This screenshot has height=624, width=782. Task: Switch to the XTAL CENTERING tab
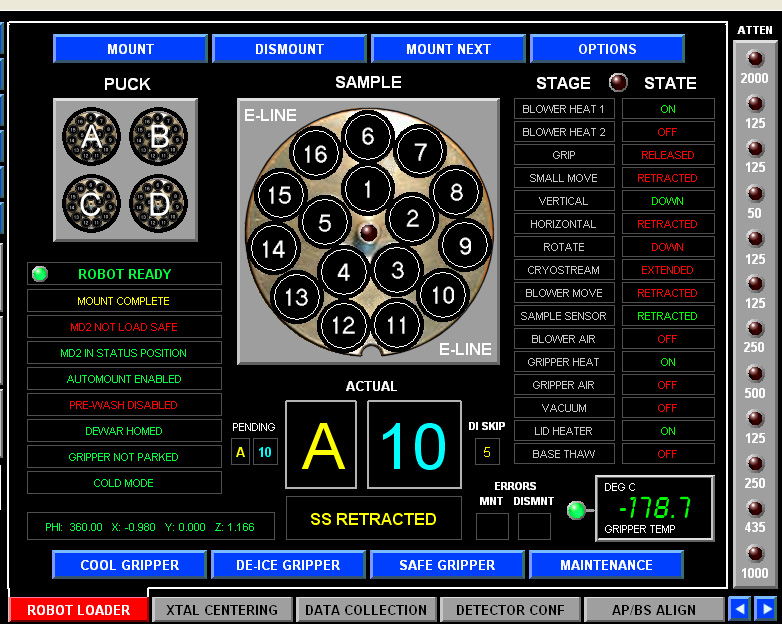click(x=222, y=610)
